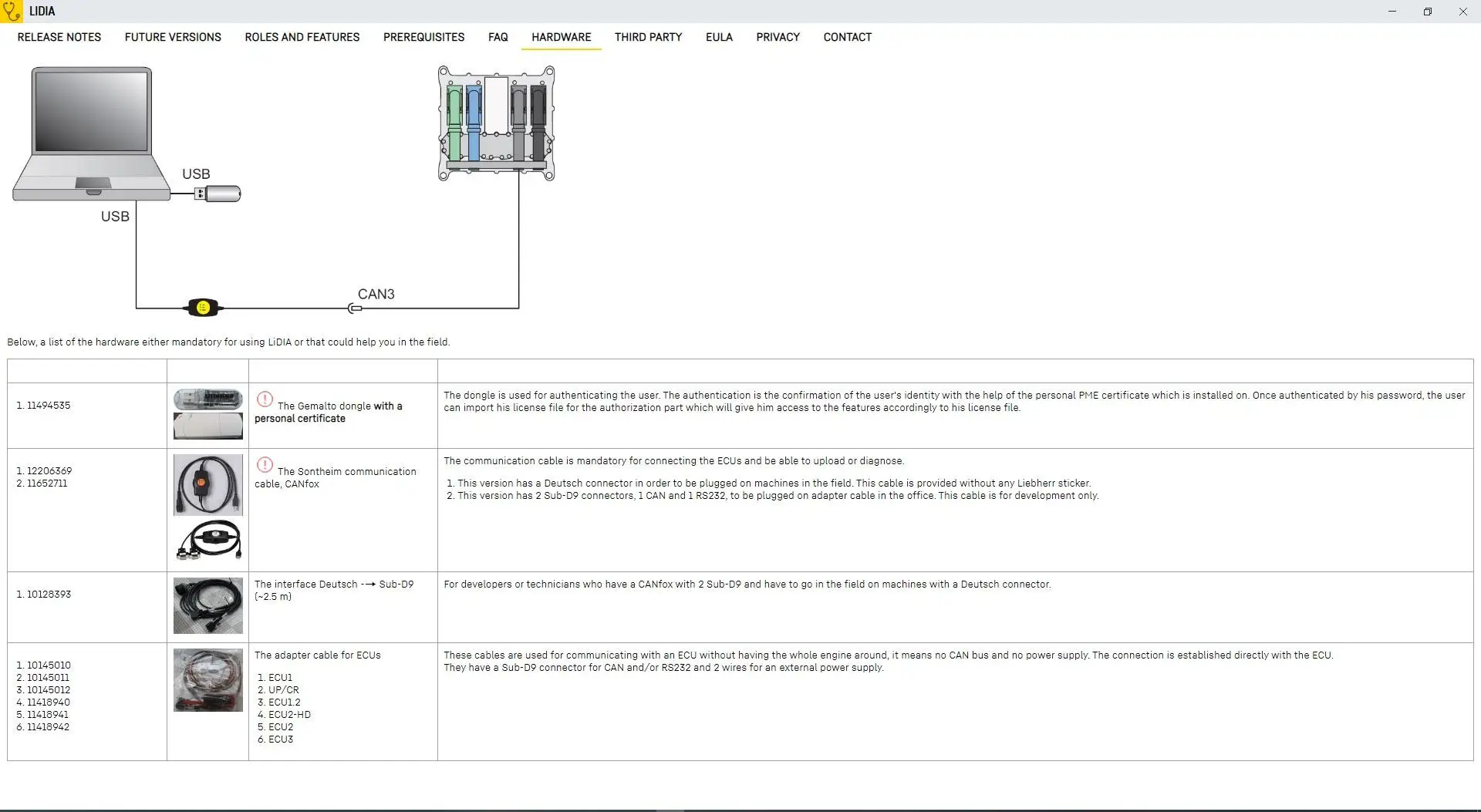Screen dimensions: 1481x812
Task: Open the FAQ tab
Action: coord(498,37)
